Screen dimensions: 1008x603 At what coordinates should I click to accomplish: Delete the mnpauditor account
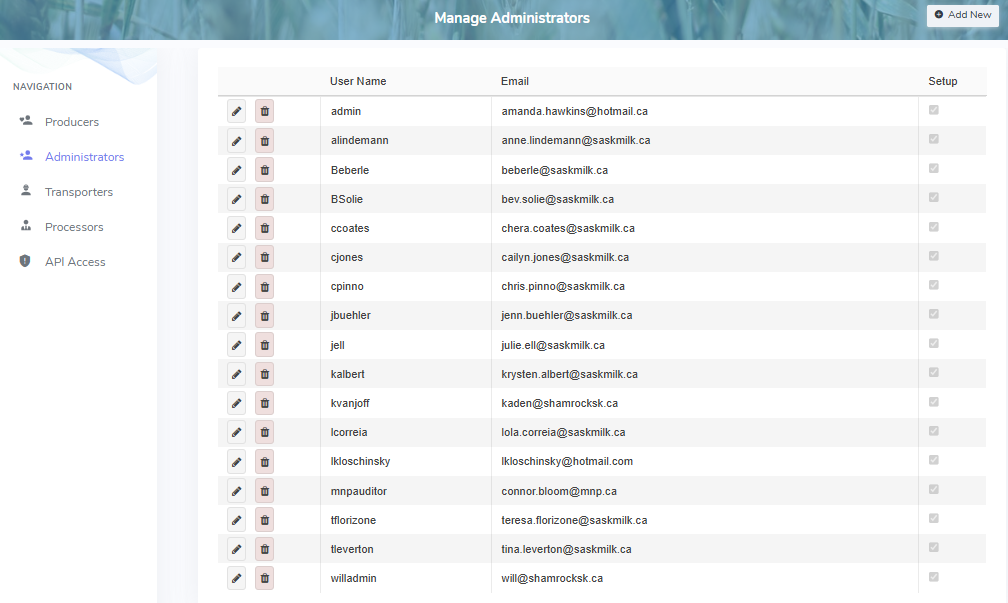point(264,490)
